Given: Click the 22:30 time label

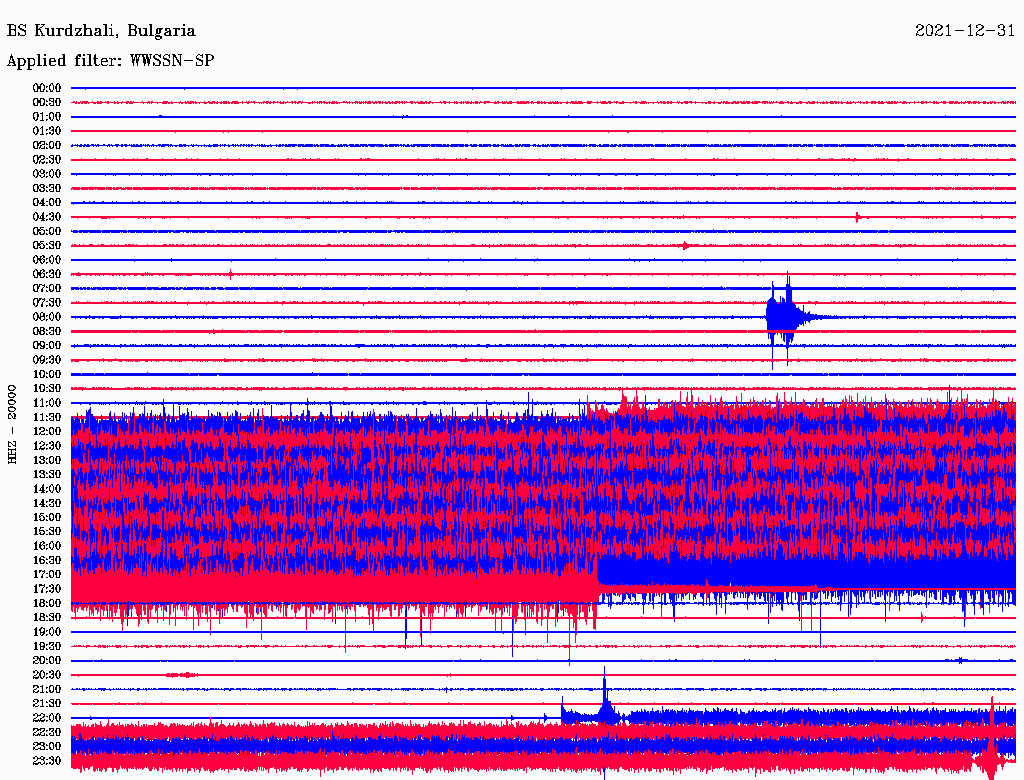Looking at the screenshot, I should pyautogui.click(x=47, y=732).
